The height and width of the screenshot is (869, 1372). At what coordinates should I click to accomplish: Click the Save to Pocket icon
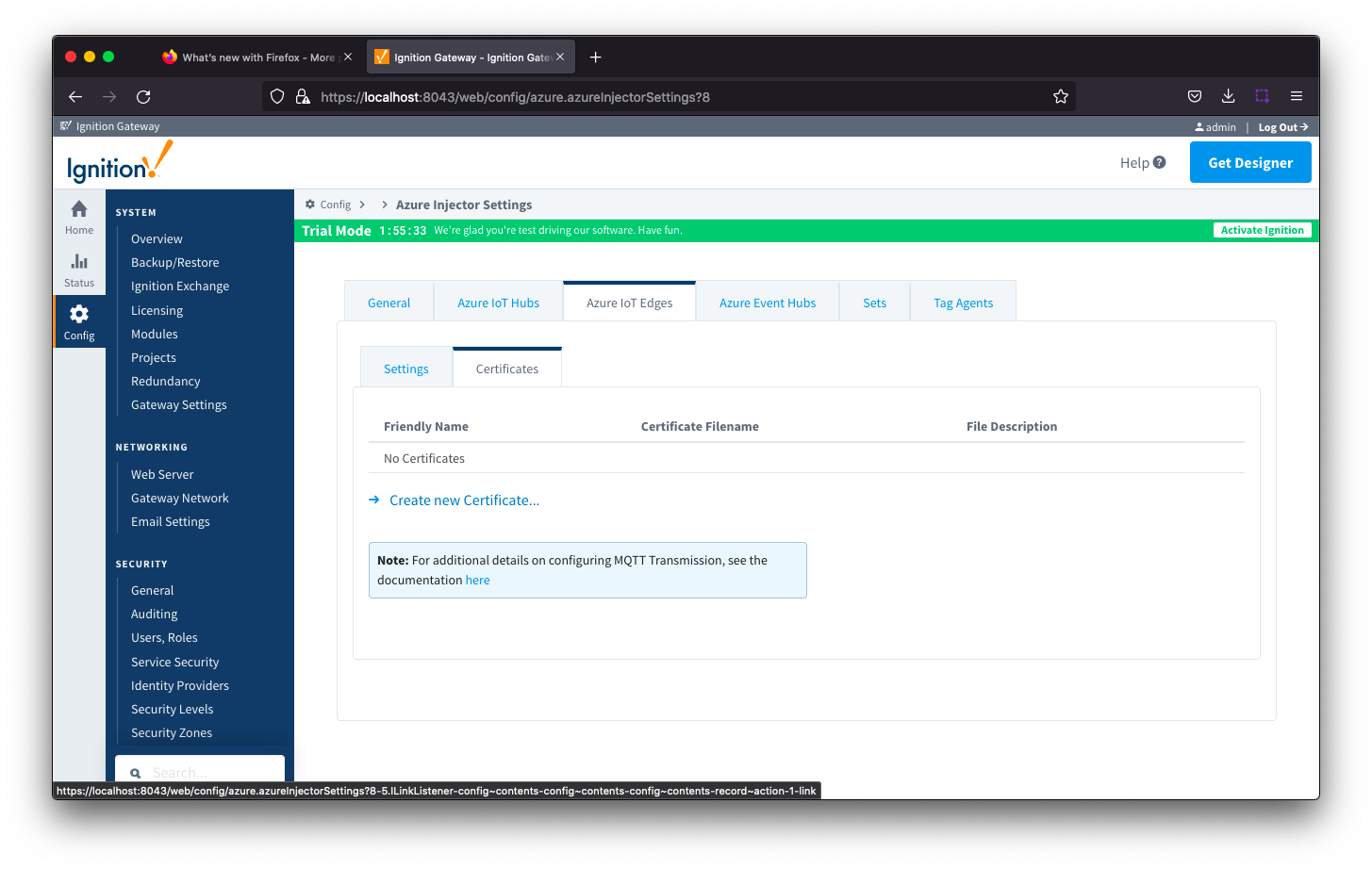(x=1194, y=96)
